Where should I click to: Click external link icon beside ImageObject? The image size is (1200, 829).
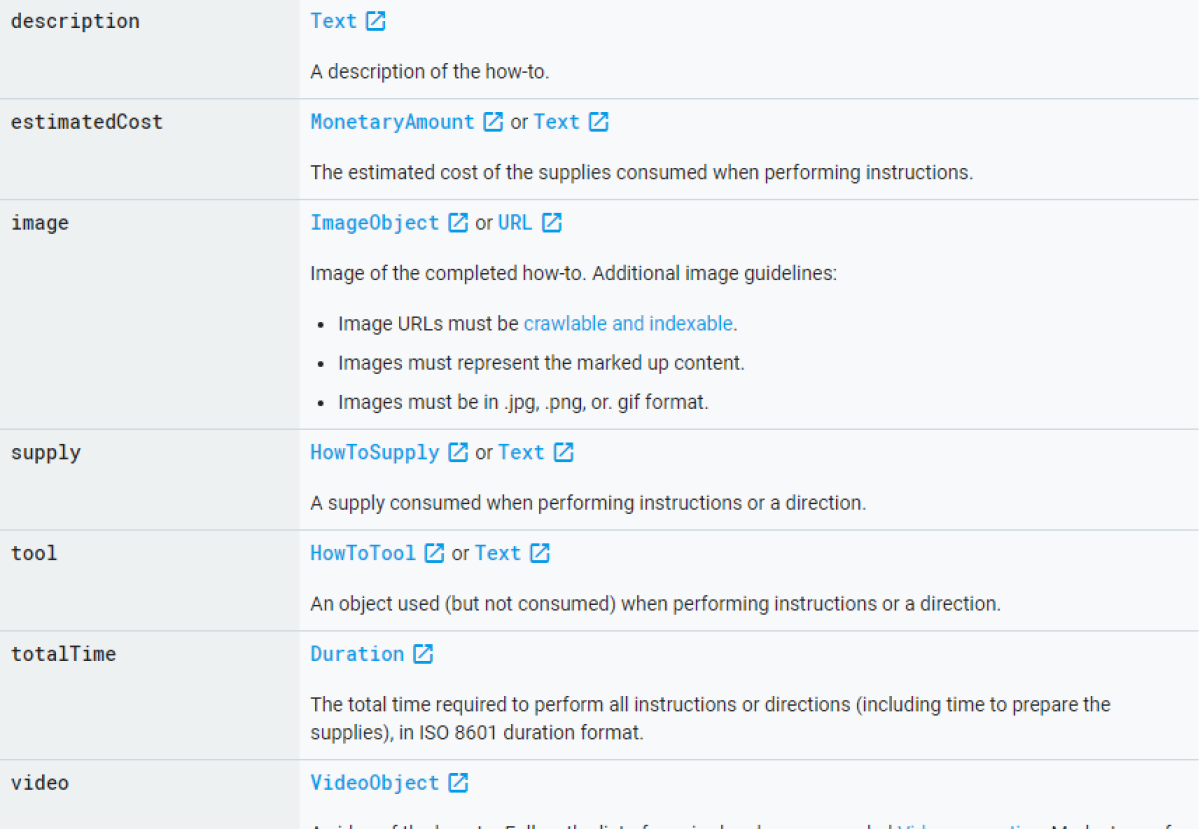[x=458, y=223]
